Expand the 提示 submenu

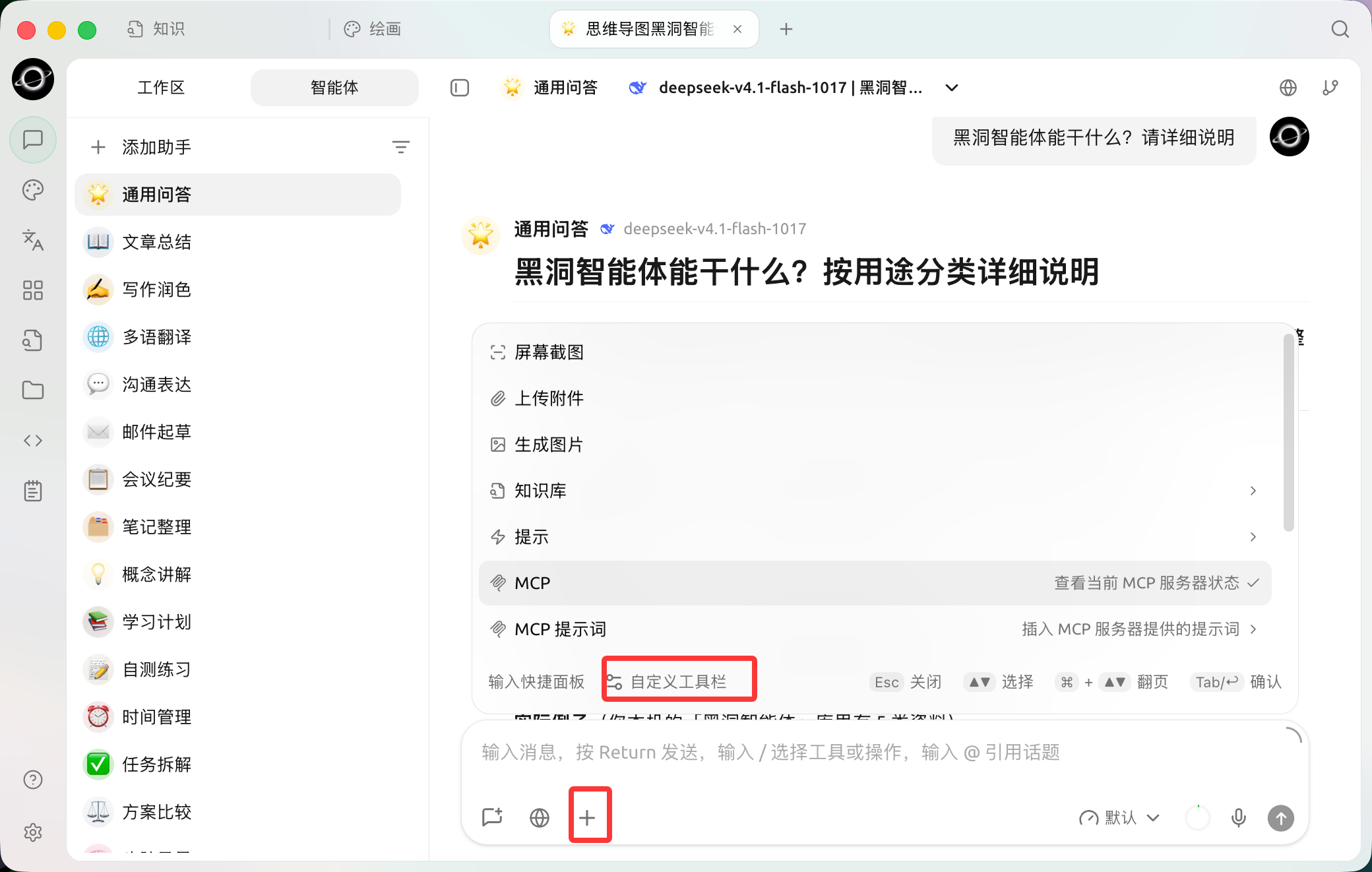[x=1253, y=537]
